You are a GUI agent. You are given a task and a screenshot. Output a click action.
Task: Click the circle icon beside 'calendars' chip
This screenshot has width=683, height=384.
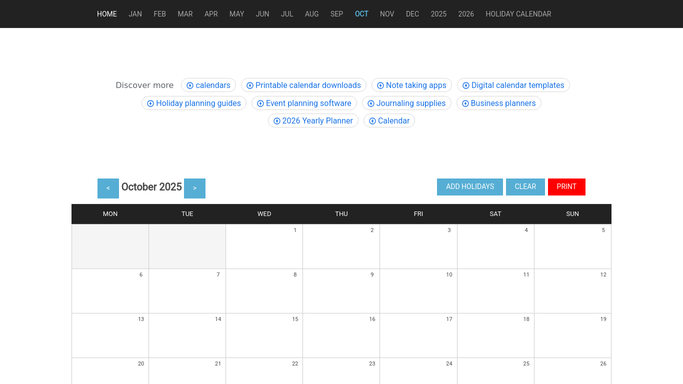click(190, 86)
